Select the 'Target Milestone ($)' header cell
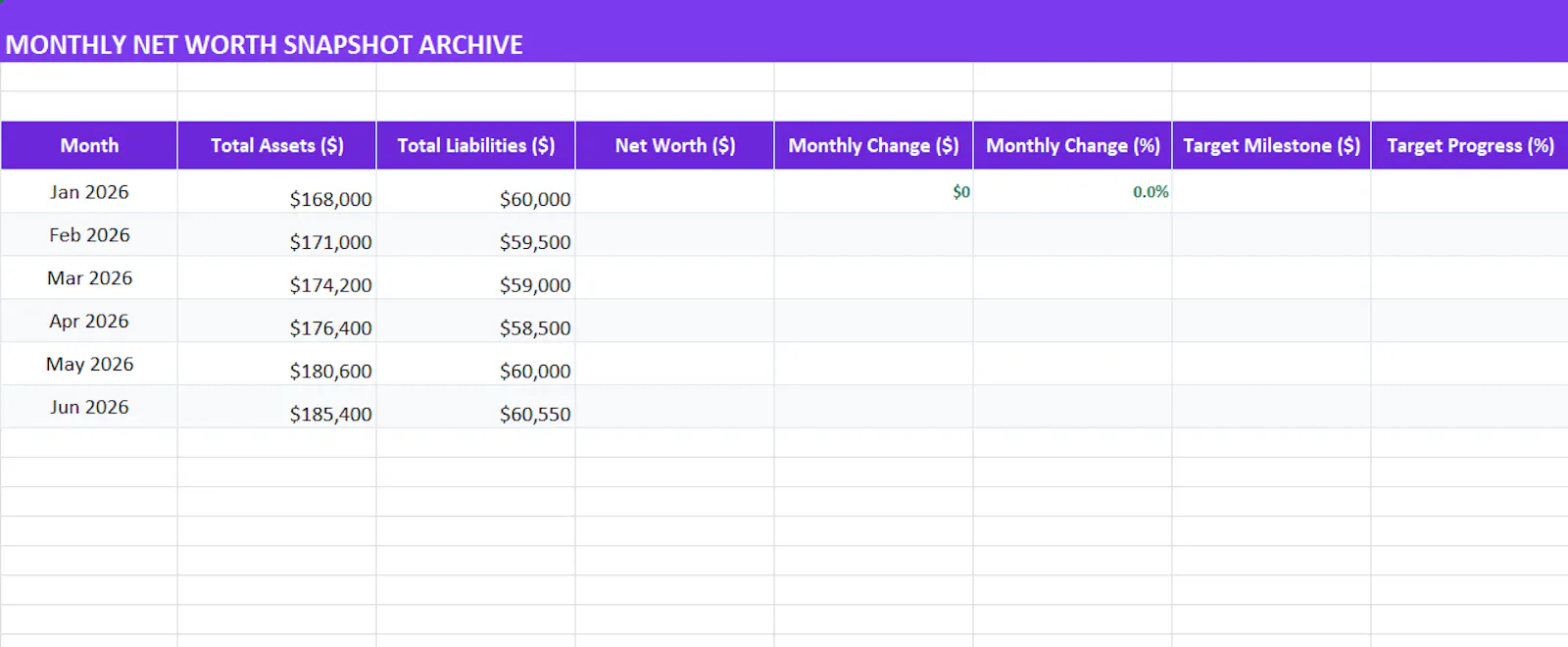The height and width of the screenshot is (647, 1568). [x=1272, y=145]
